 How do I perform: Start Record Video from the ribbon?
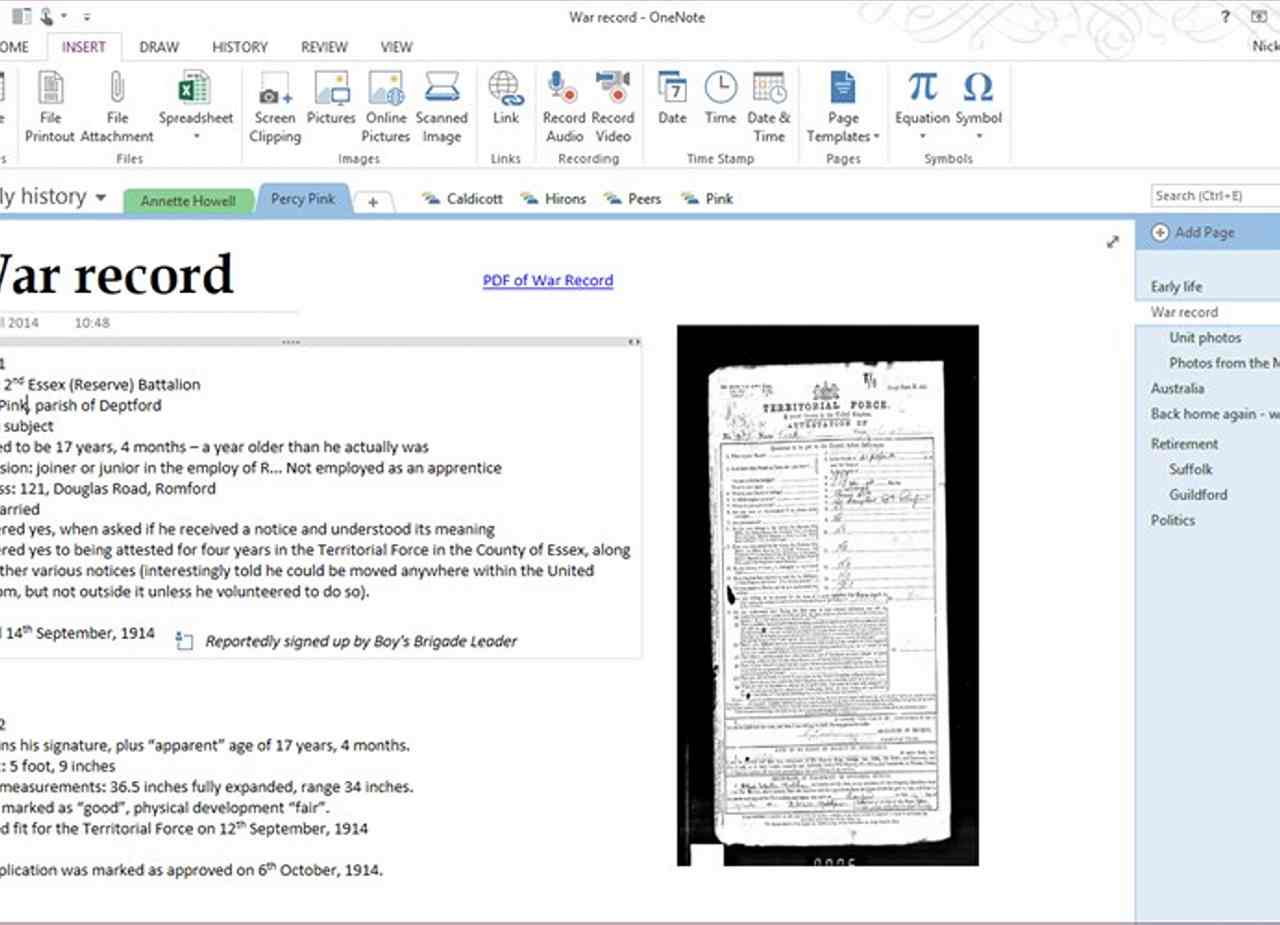pyautogui.click(x=612, y=91)
